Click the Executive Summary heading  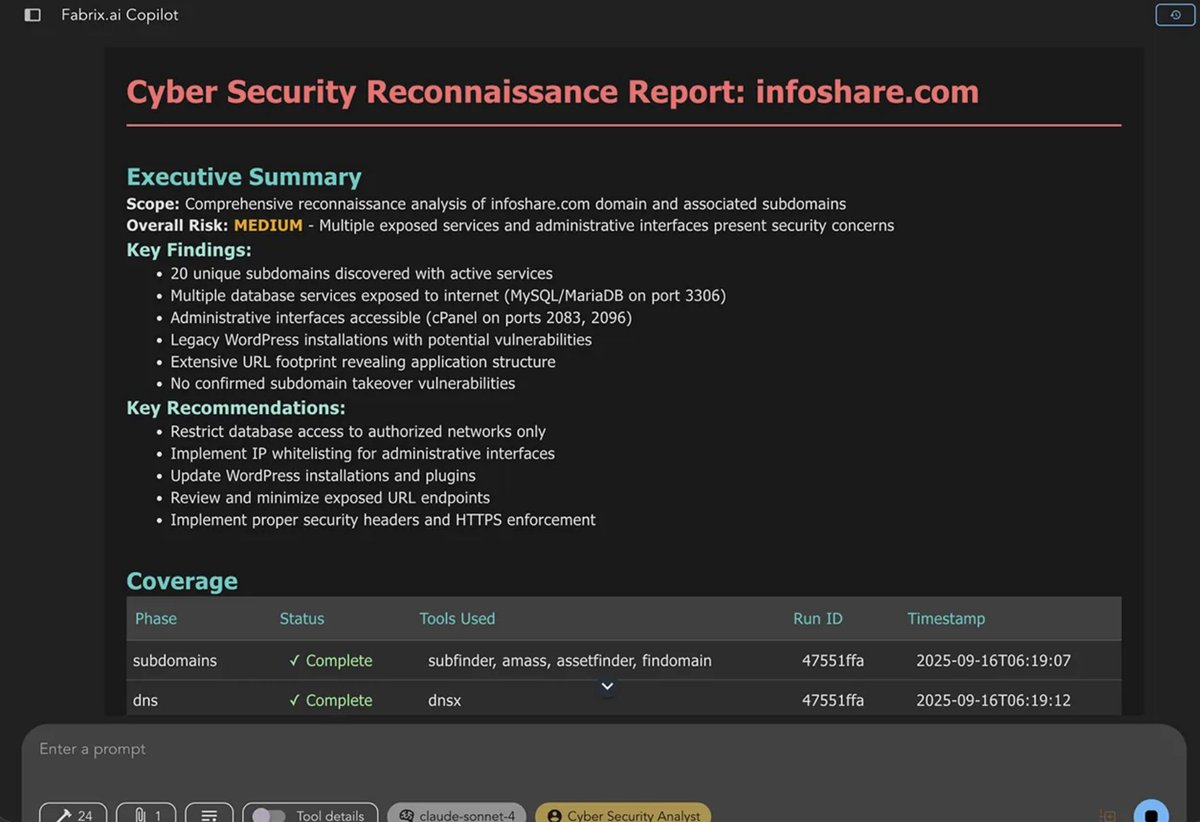tap(244, 177)
